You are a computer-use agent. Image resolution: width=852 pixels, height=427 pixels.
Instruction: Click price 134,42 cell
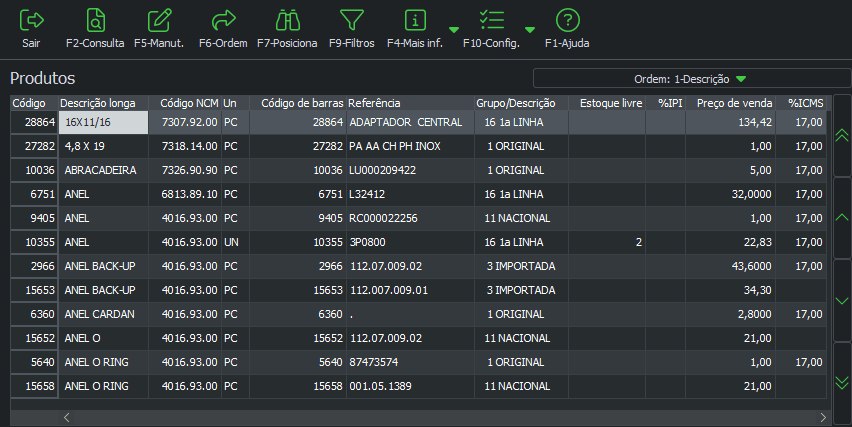[x=730, y=122]
